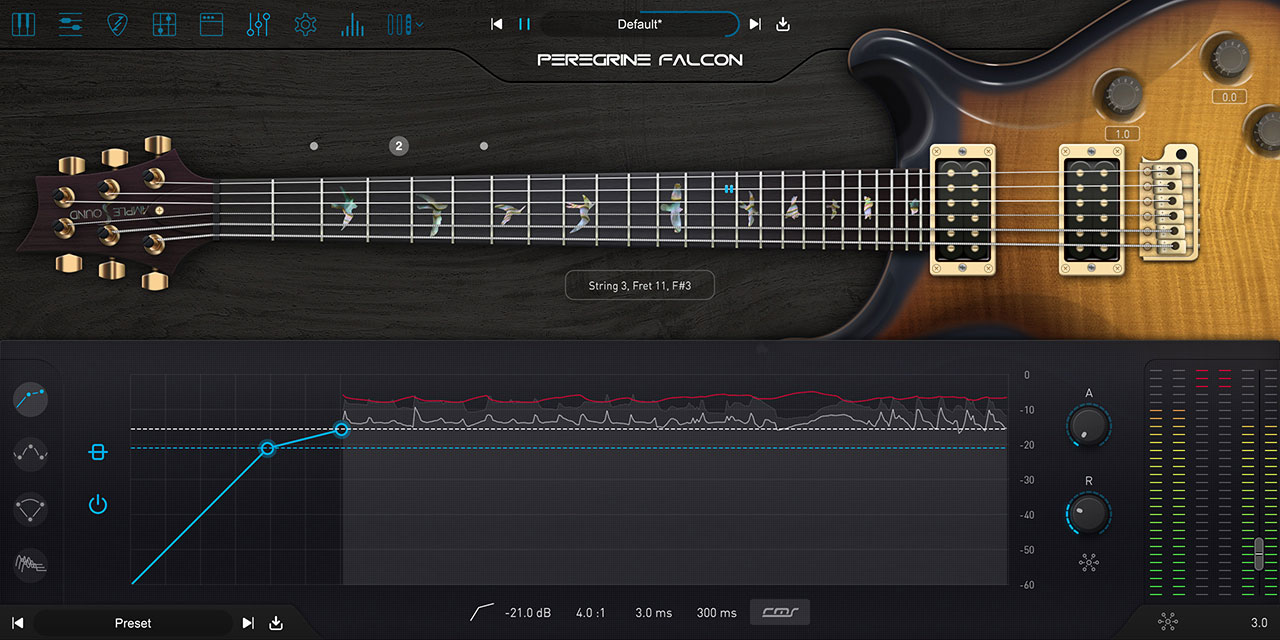Save the Default* preset with the download icon
The image size is (1280, 640).
783,24
